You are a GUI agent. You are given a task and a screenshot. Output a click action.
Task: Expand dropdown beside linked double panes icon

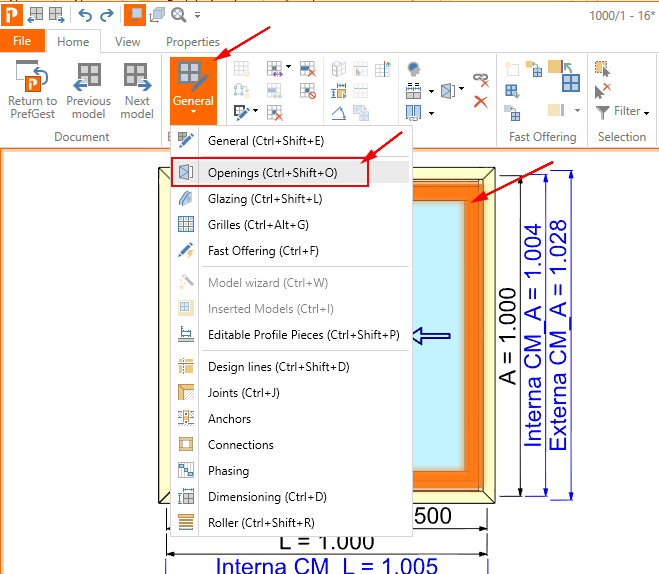click(x=431, y=113)
